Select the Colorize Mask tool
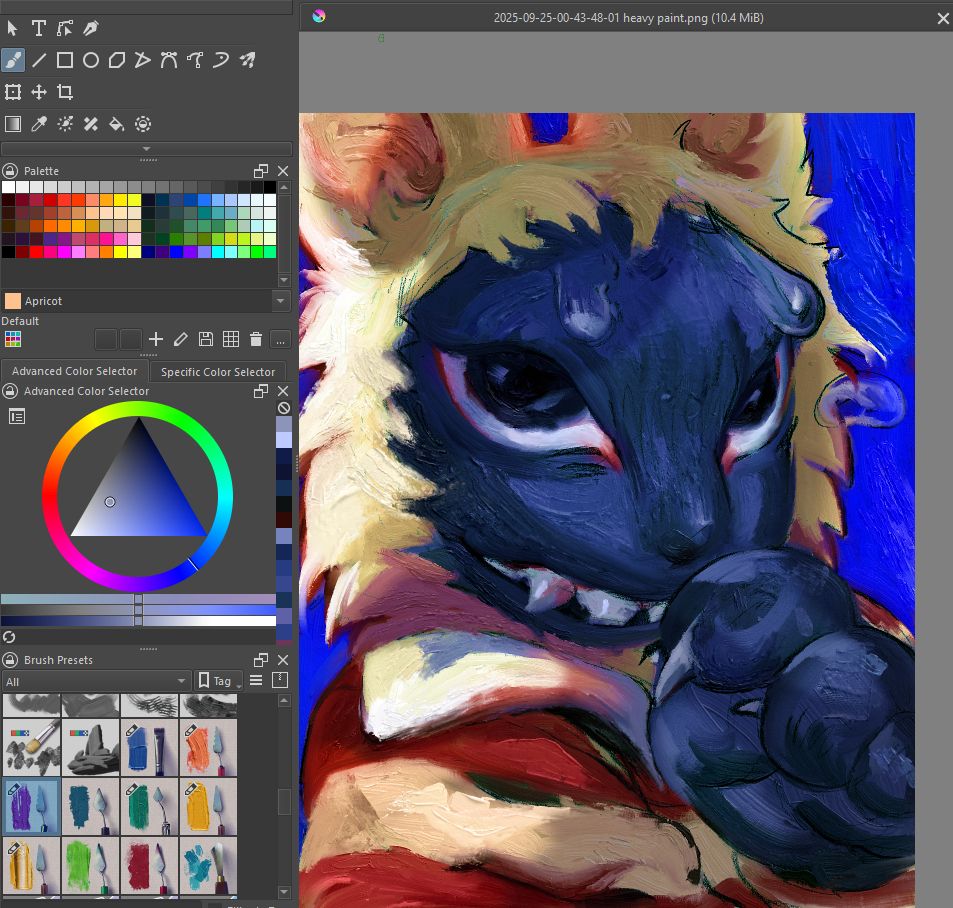 pyautogui.click(x=64, y=124)
